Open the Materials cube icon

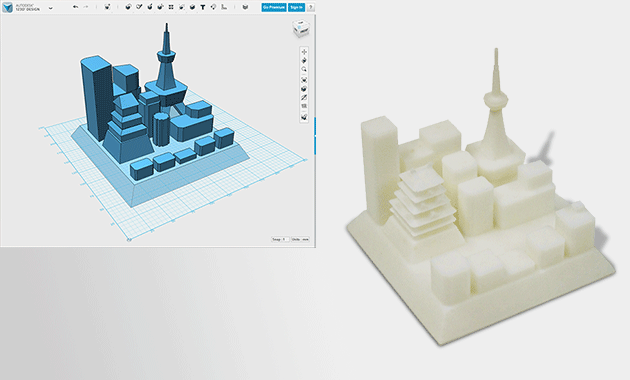(245, 7)
